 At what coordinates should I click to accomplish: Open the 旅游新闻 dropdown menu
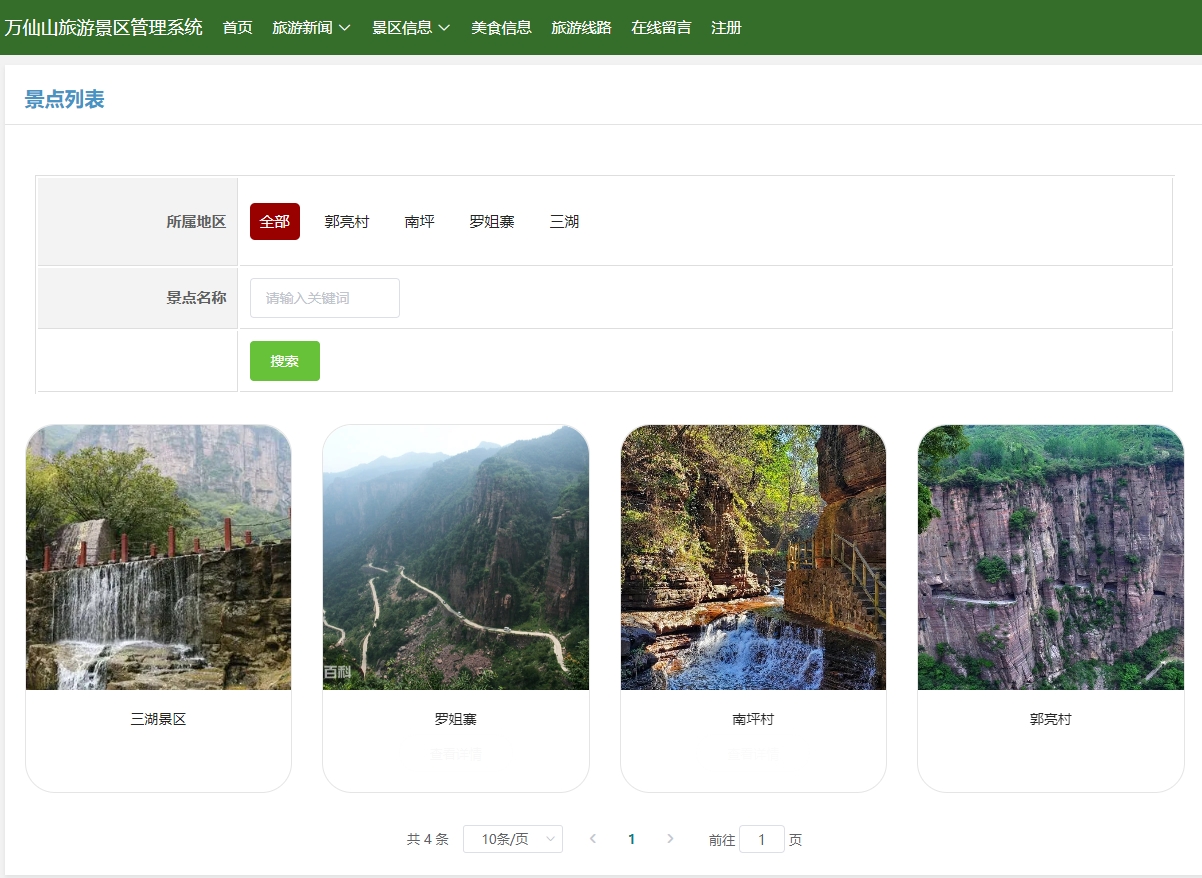(305, 29)
